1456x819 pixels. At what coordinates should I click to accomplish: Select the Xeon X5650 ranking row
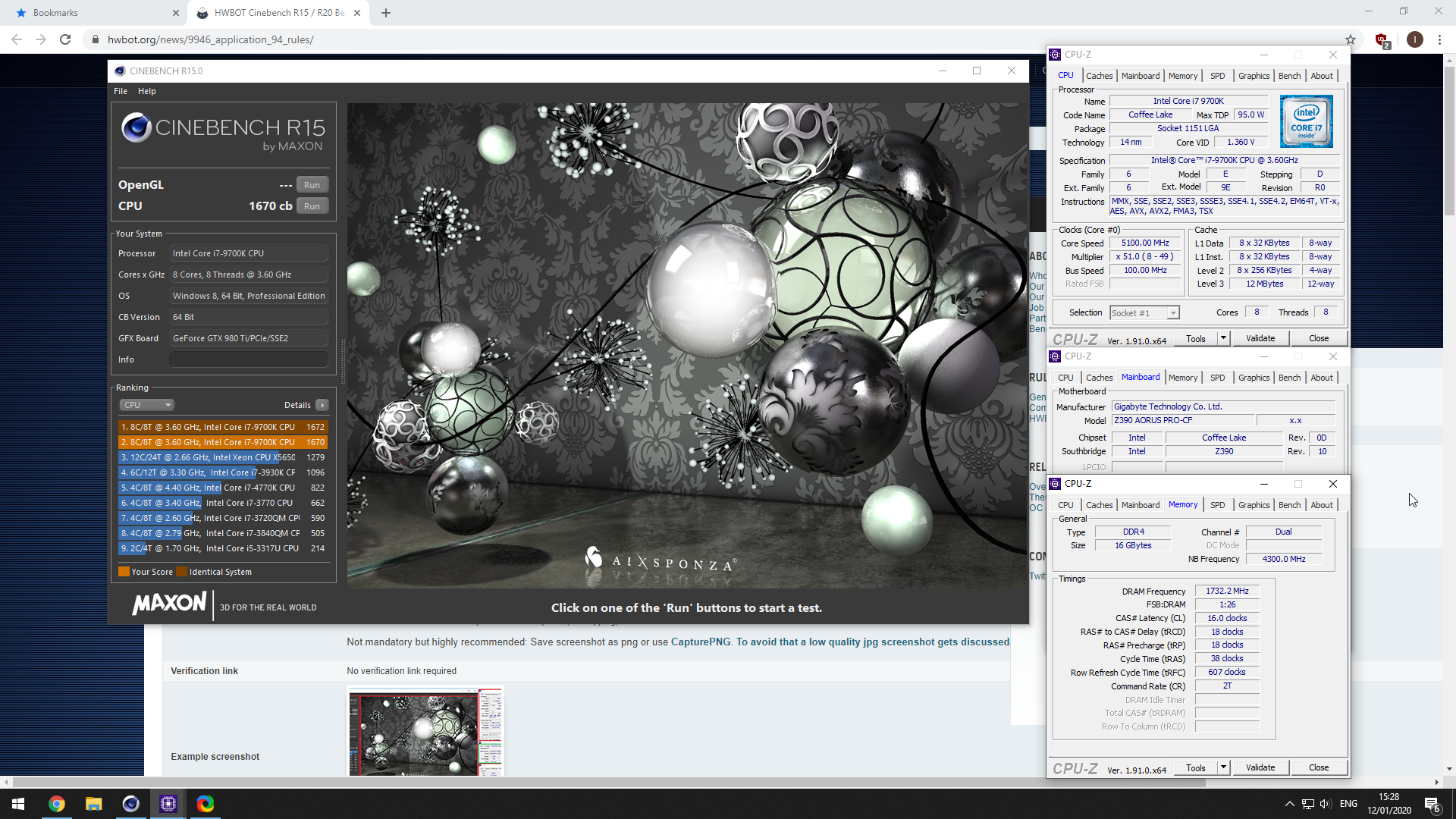[223, 457]
